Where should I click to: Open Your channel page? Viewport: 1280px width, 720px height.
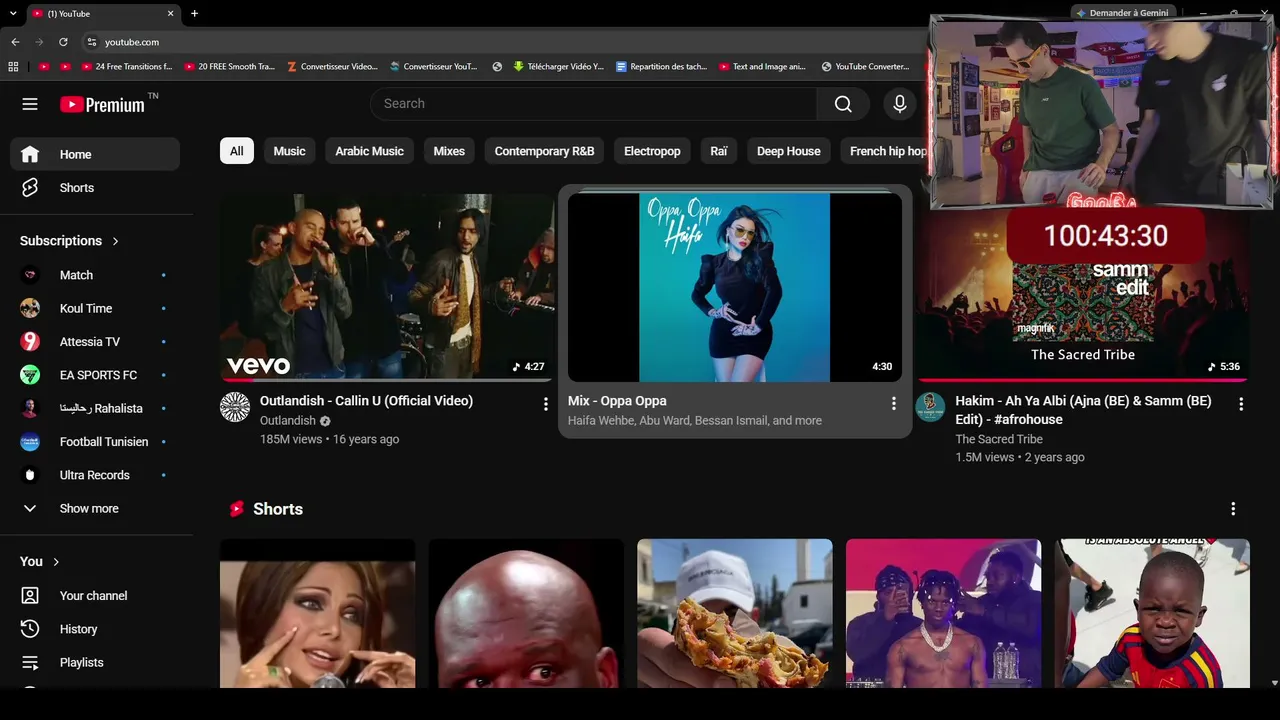click(x=95, y=596)
